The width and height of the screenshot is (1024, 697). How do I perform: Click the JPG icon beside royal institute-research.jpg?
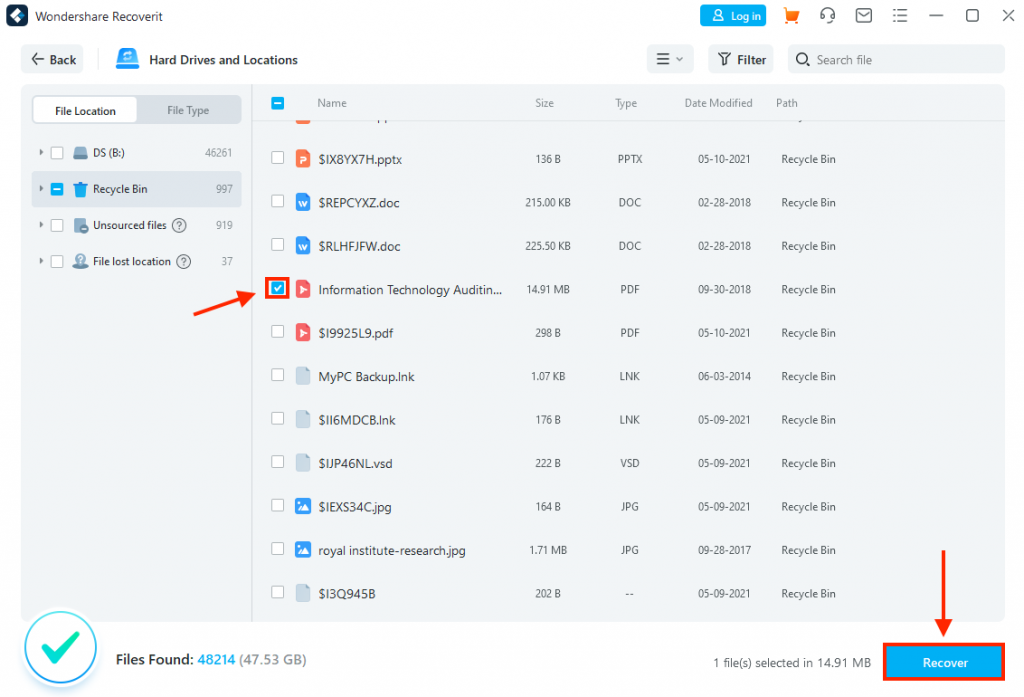pyautogui.click(x=302, y=549)
